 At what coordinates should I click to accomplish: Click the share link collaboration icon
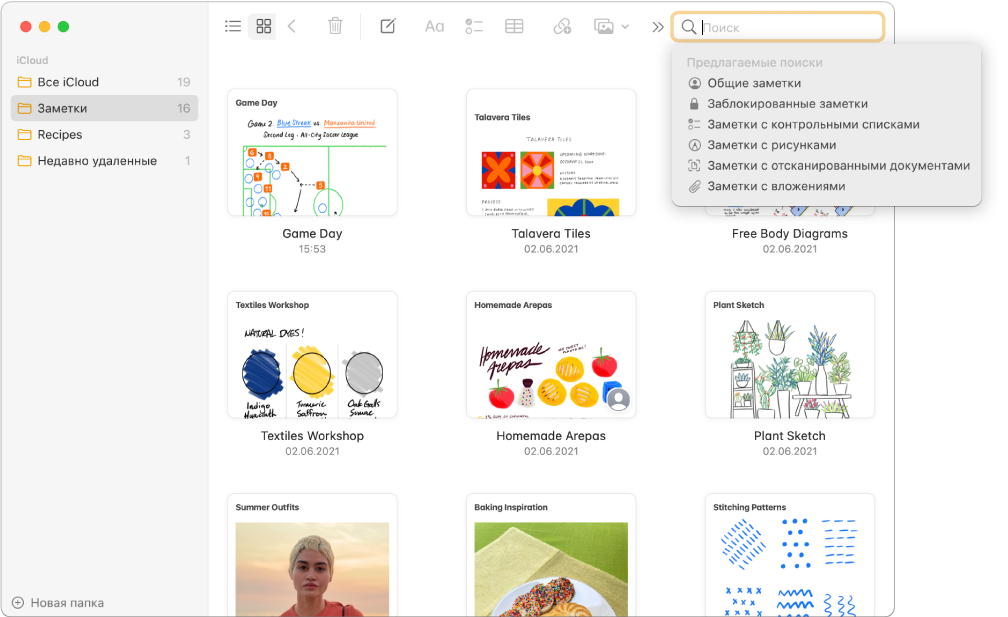[562, 27]
